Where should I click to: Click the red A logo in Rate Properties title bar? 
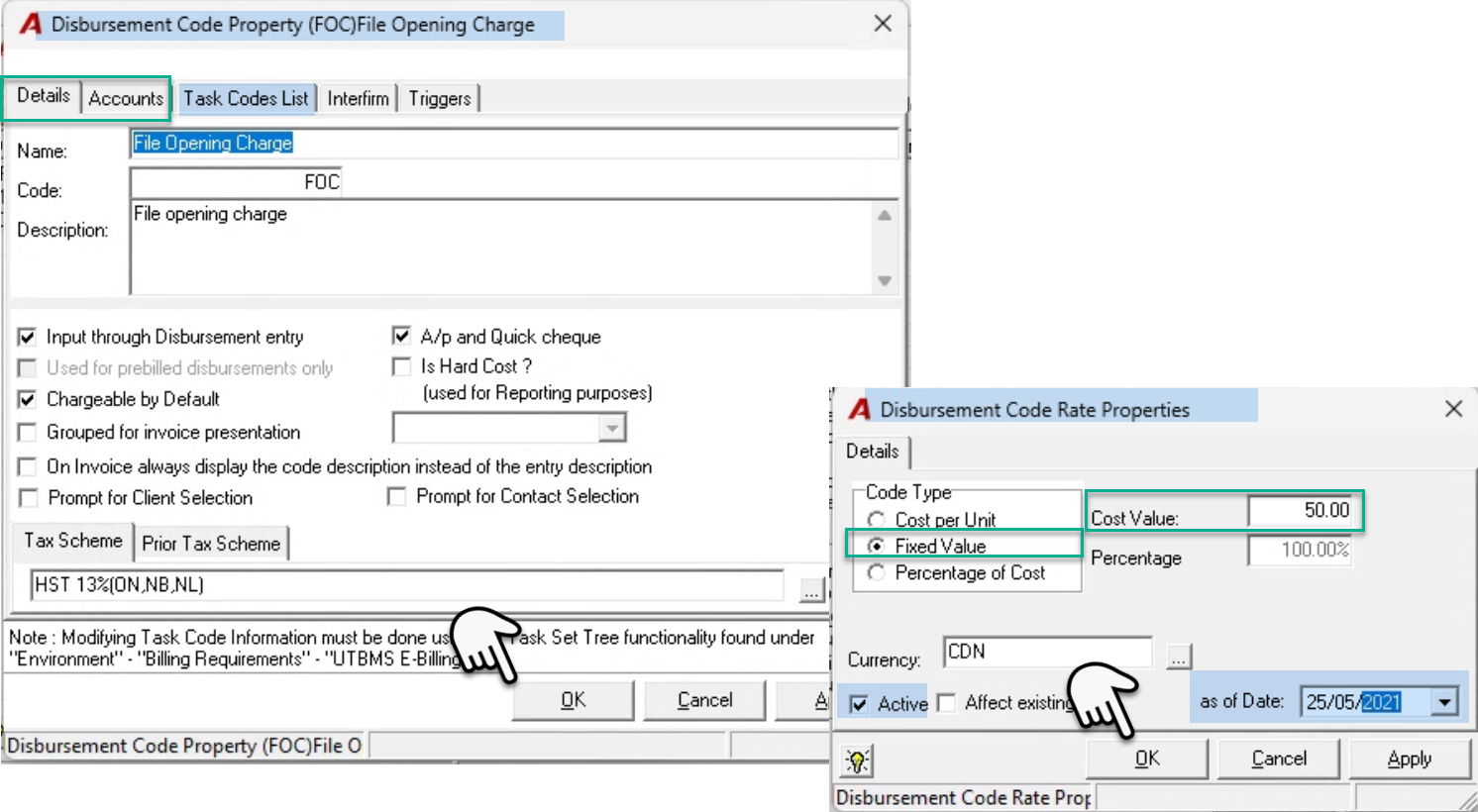[860, 409]
